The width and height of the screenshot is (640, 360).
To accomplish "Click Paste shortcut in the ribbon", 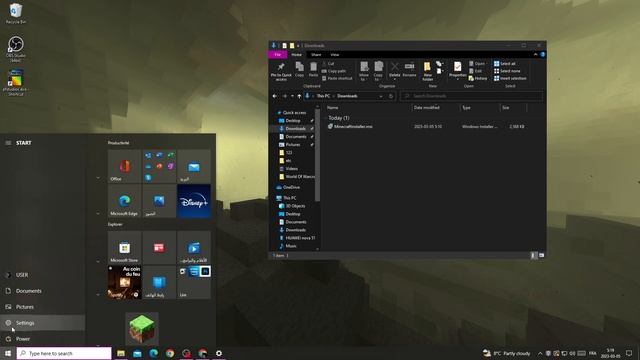I will click(337, 78).
